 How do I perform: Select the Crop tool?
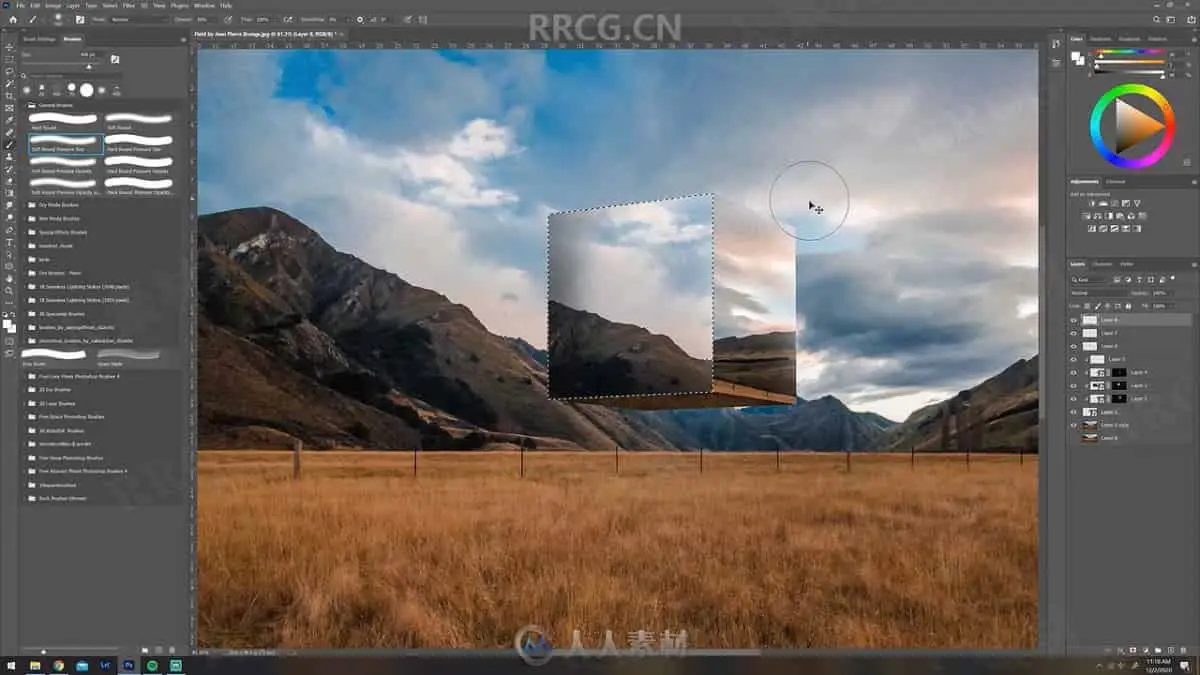click(9, 96)
